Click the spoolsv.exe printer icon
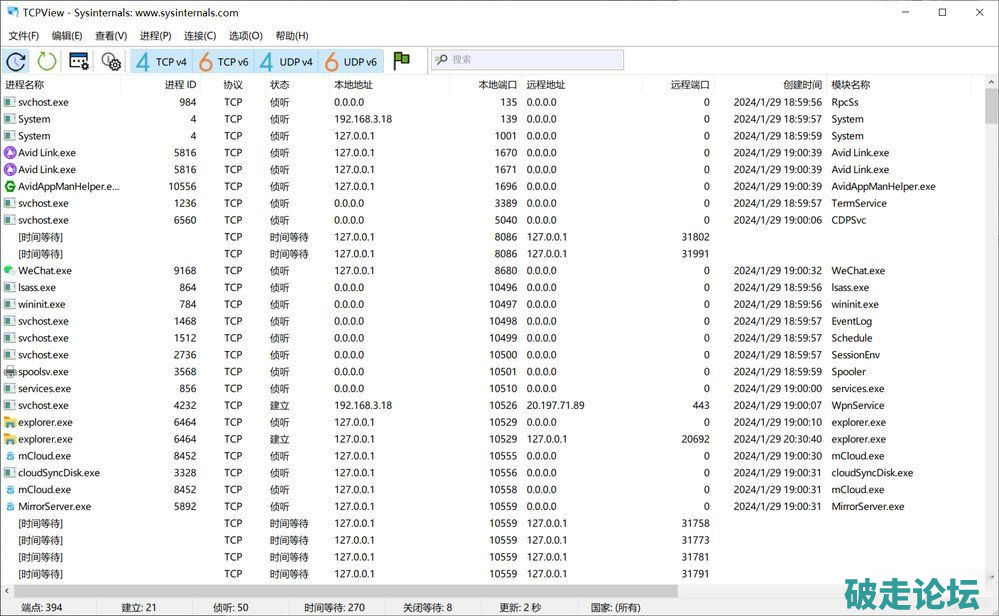The height and width of the screenshot is (616, 999). click(x=10, y=372)
